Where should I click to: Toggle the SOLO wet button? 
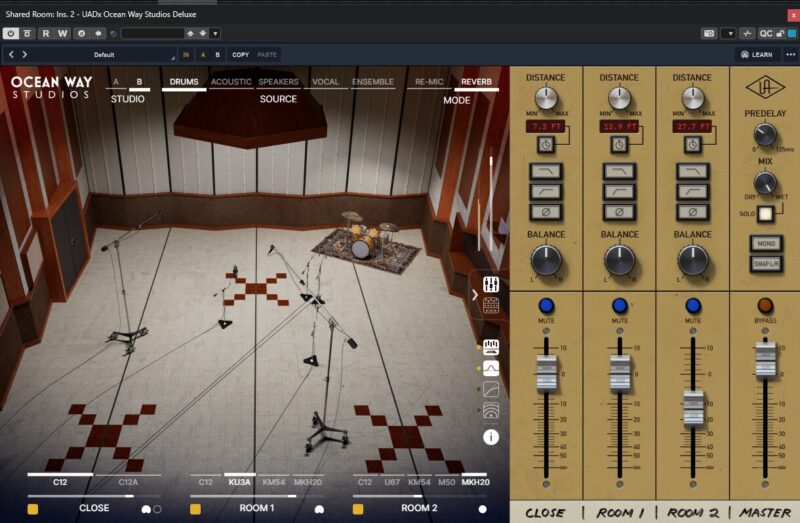point(765,214)
